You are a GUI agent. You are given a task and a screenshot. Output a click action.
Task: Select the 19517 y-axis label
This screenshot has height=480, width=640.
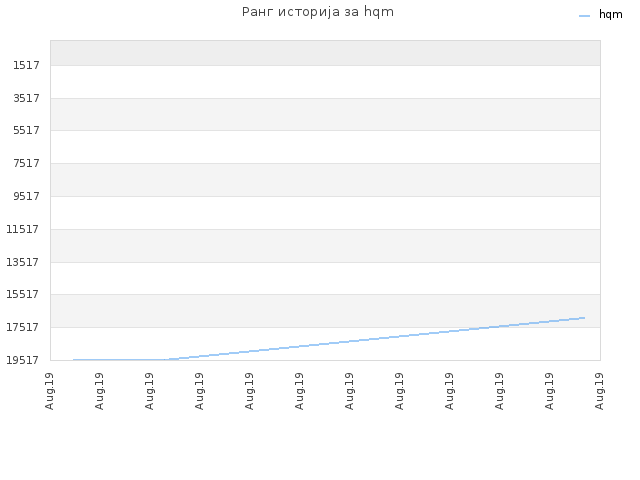[x=23, y=360]
